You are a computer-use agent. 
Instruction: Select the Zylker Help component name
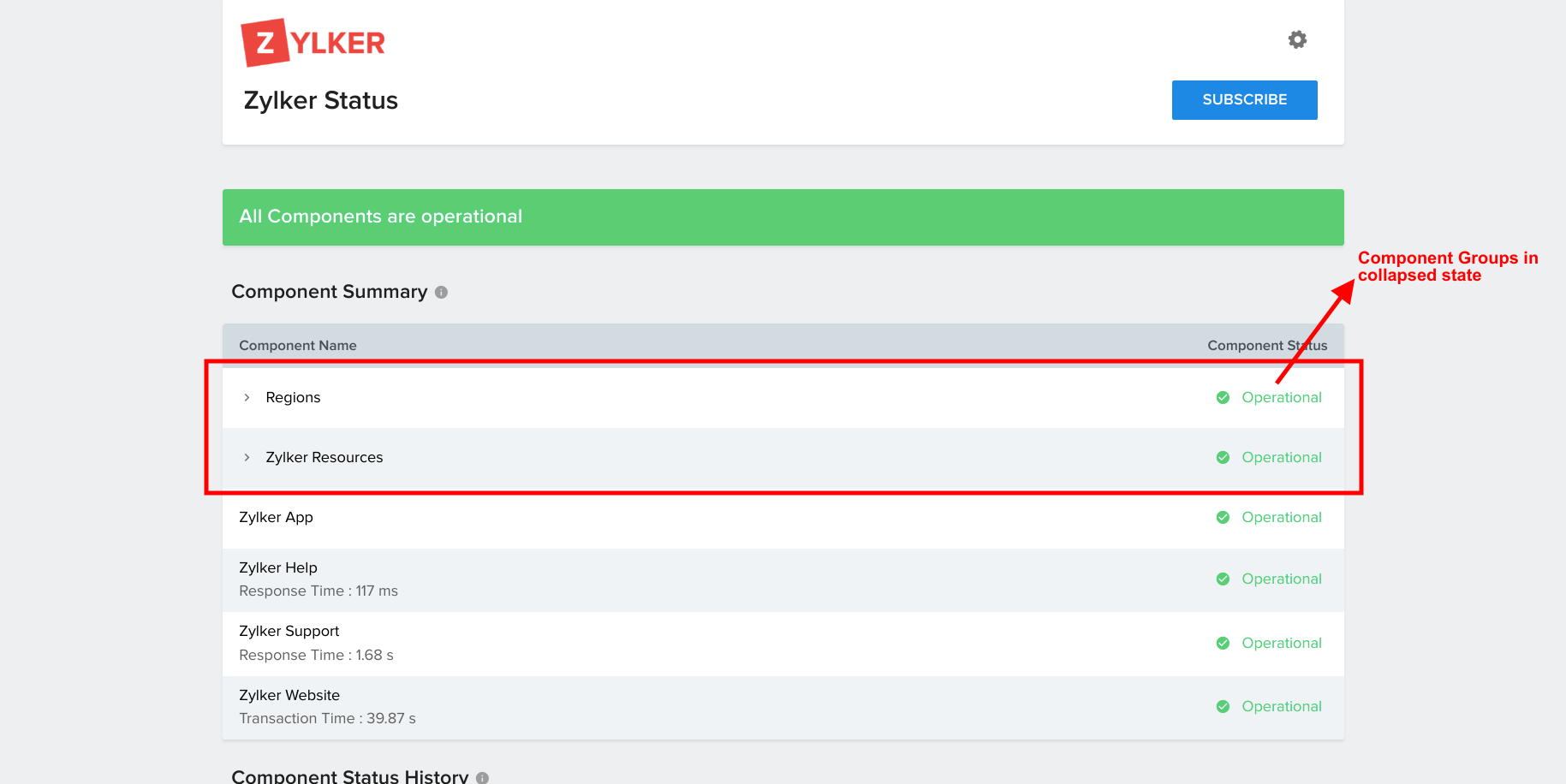pyautogui.click(x=278, y=567)
